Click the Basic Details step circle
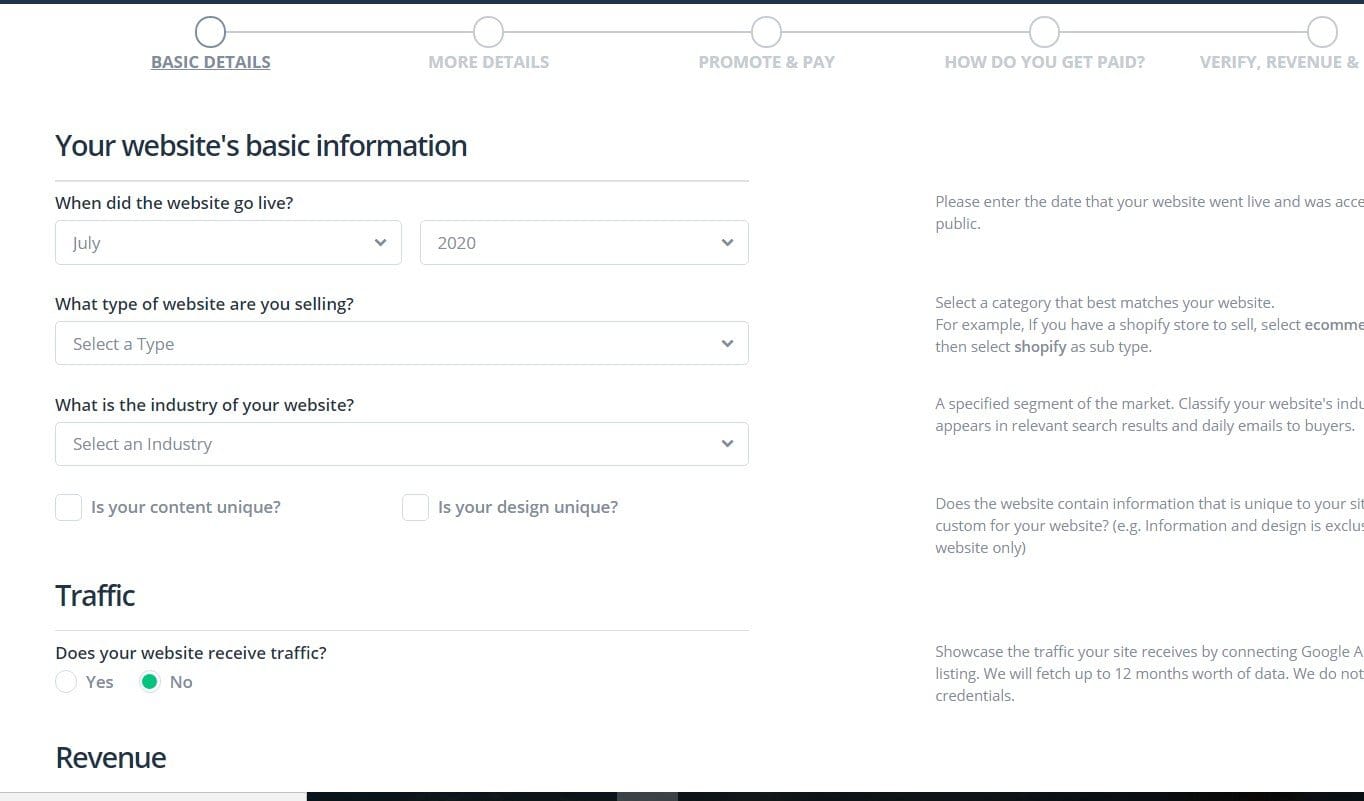 point(210,32)
